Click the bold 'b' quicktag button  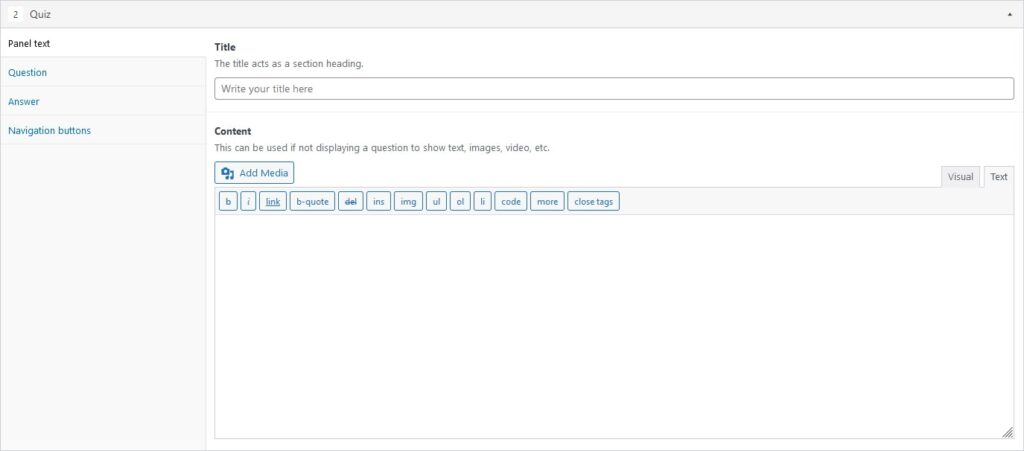pyautogui.click(x=228, y=202)
